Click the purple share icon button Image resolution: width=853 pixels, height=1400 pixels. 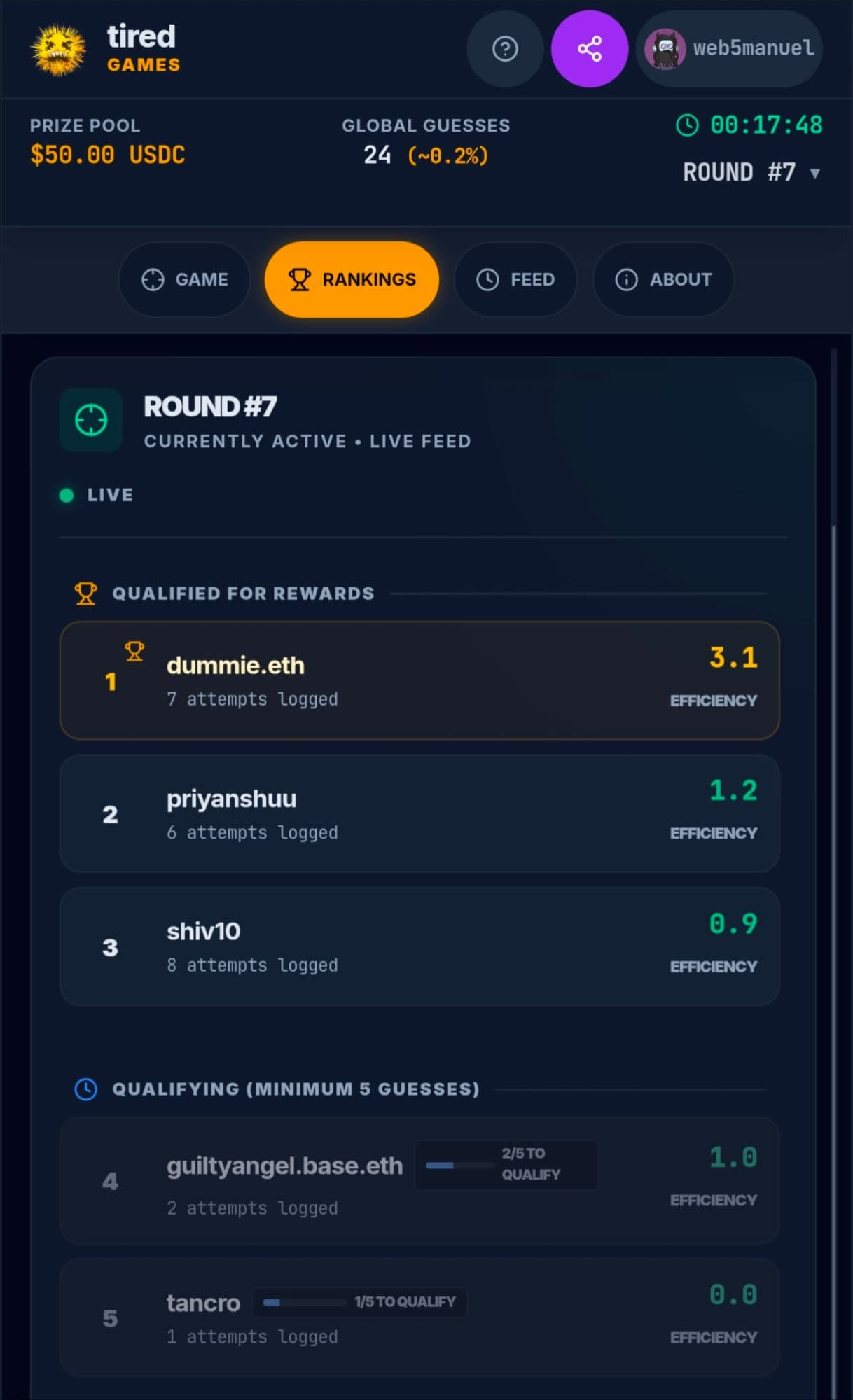tap(589, 49)
